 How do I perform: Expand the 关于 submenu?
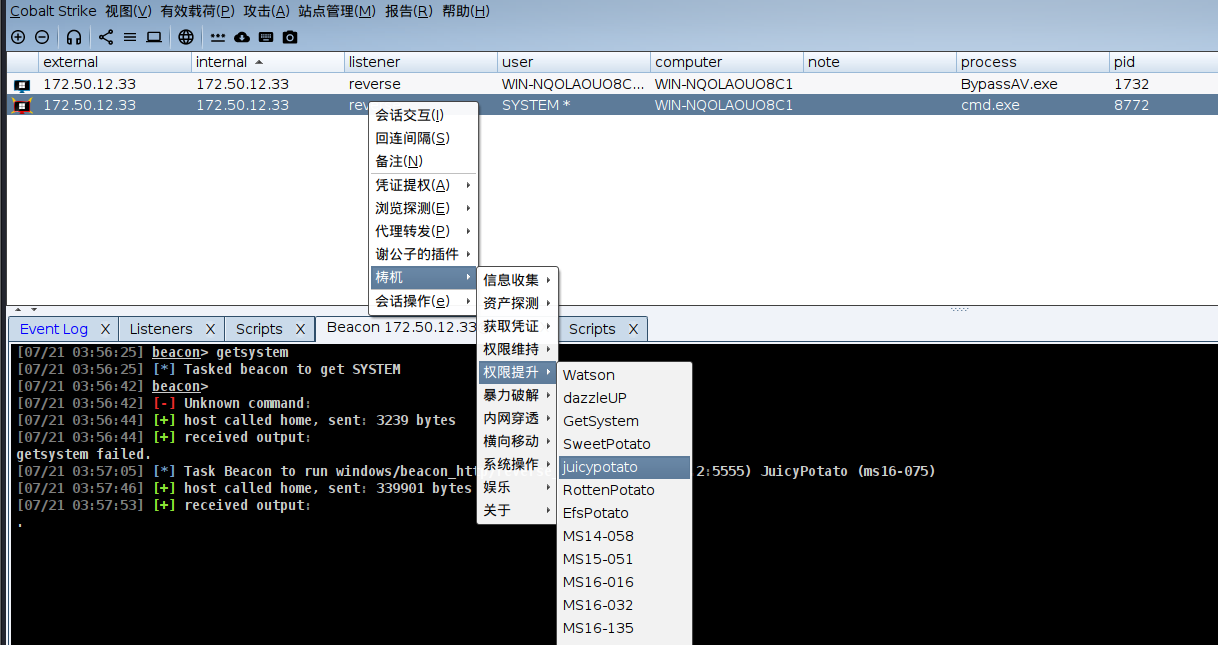(x=517, y=510)
